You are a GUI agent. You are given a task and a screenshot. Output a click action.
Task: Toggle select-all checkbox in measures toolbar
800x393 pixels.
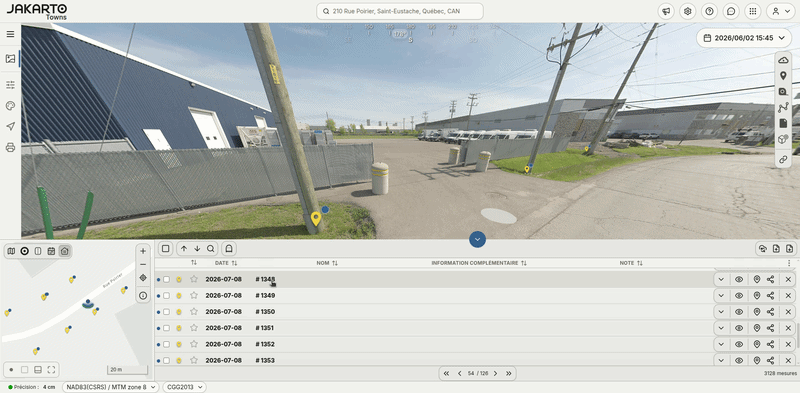(165, 249)
